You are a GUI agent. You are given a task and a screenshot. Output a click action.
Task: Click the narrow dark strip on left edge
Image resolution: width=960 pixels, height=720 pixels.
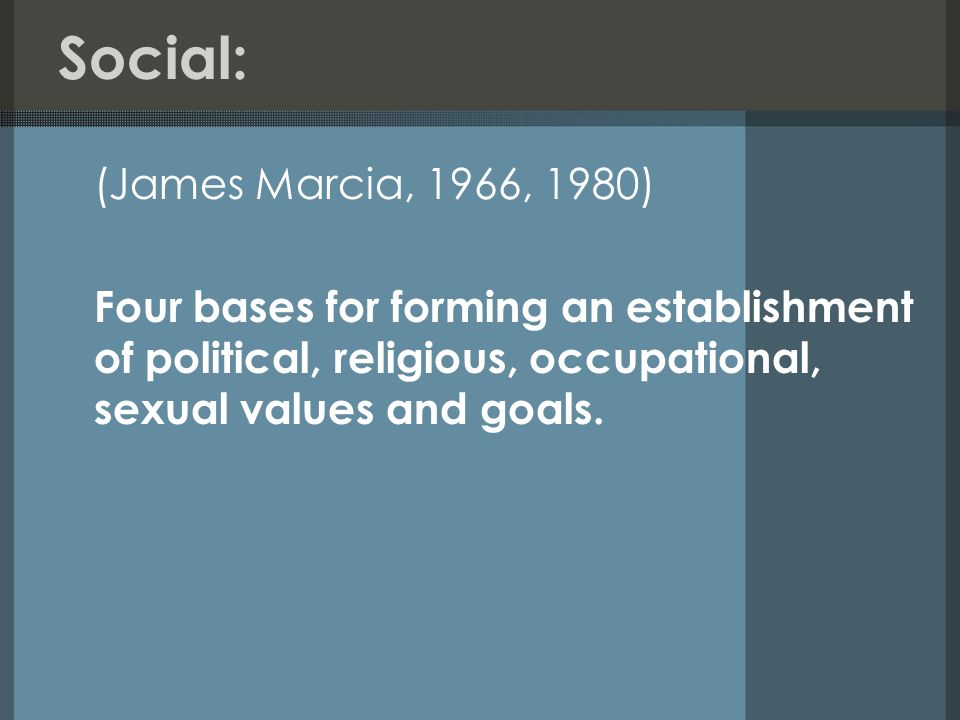7,422
